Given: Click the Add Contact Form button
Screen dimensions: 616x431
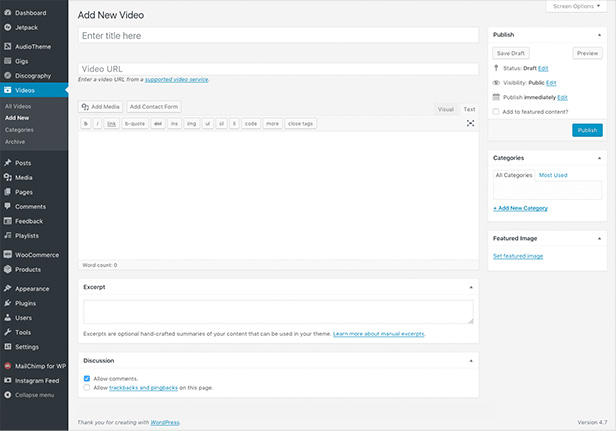Looking at the screenshot, I should [154, 106].
